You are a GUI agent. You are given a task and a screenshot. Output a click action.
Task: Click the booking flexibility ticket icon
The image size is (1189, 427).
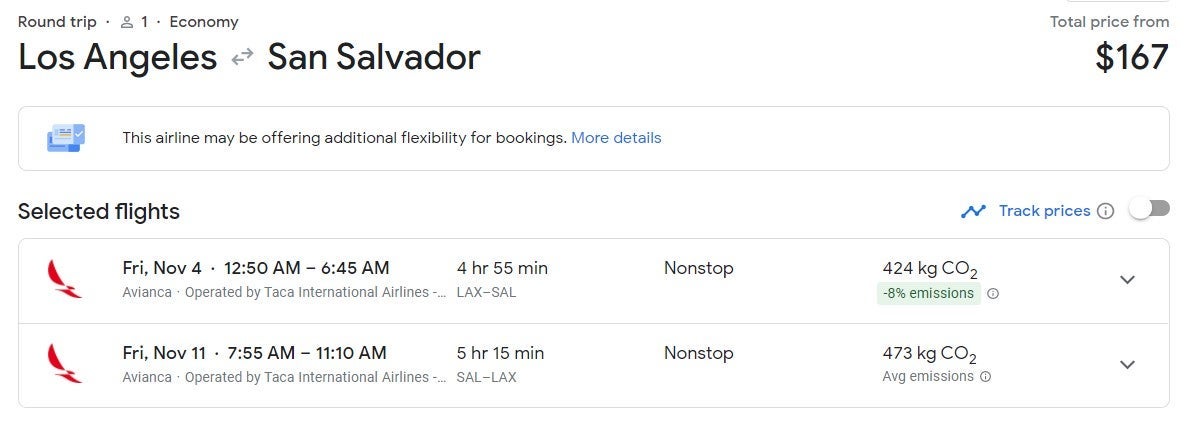pos(66,138)
